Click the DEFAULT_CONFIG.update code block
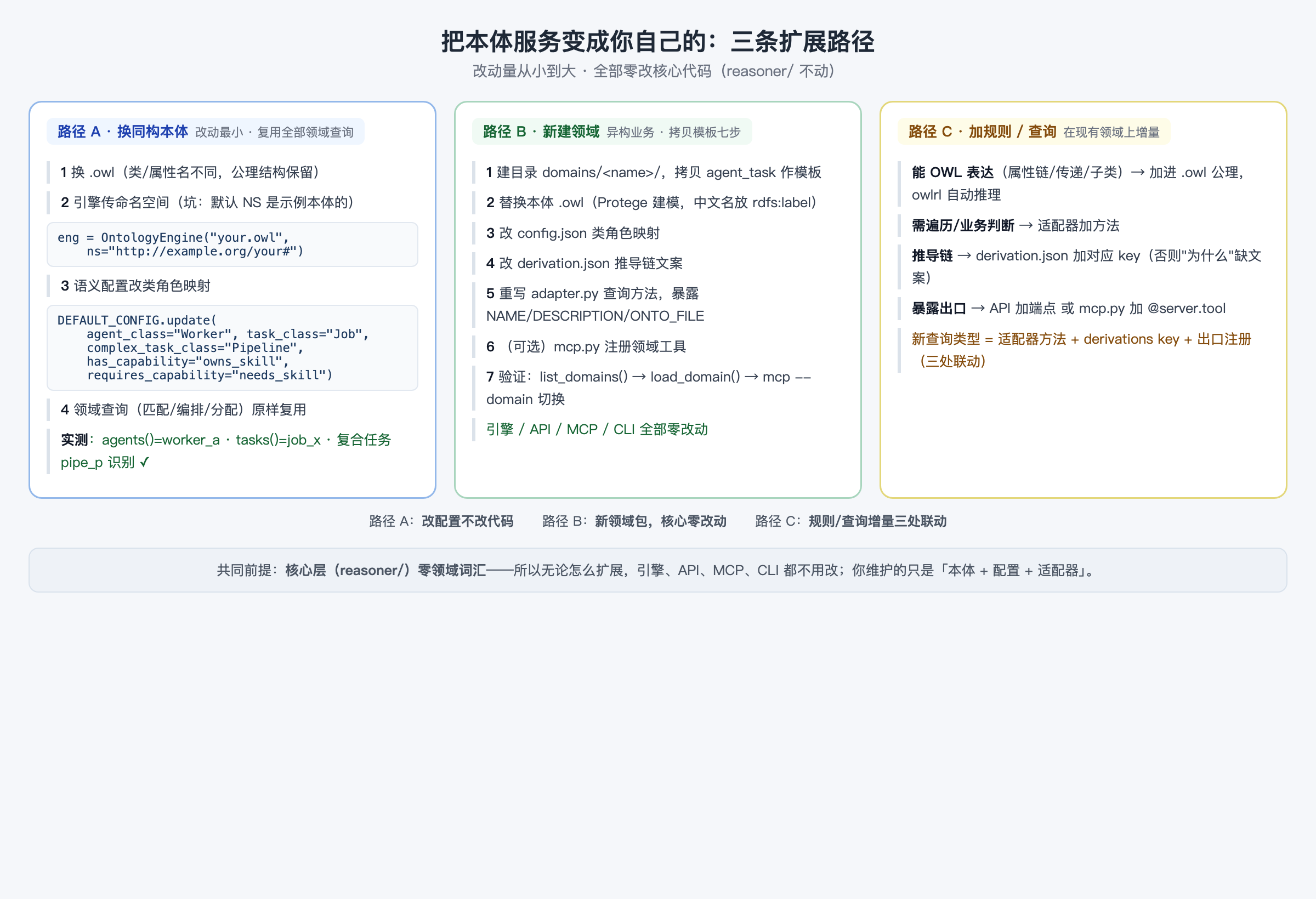Viewport: 1316px width, 899px height. pyautogui.click(x=232, y=348)
